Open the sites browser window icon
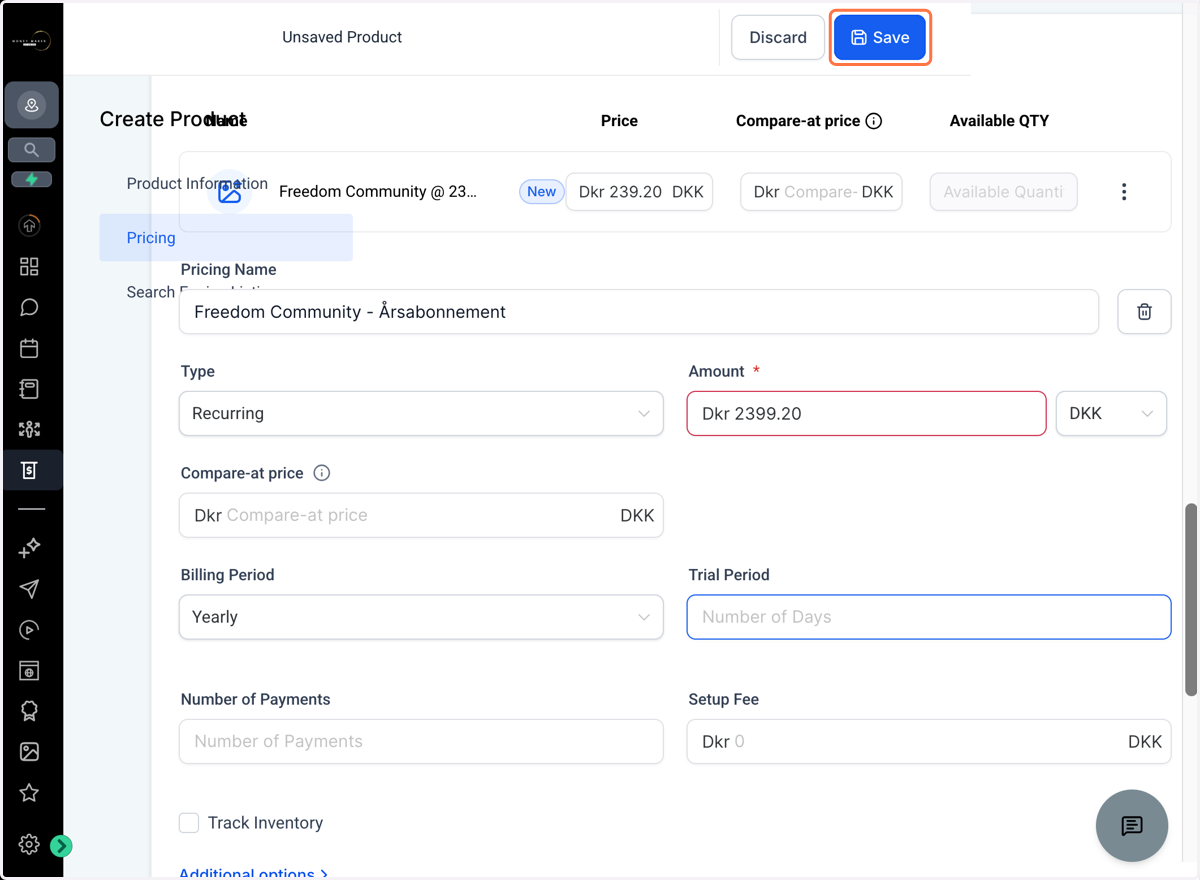1200x880 pixels. [x=29, y=670]
